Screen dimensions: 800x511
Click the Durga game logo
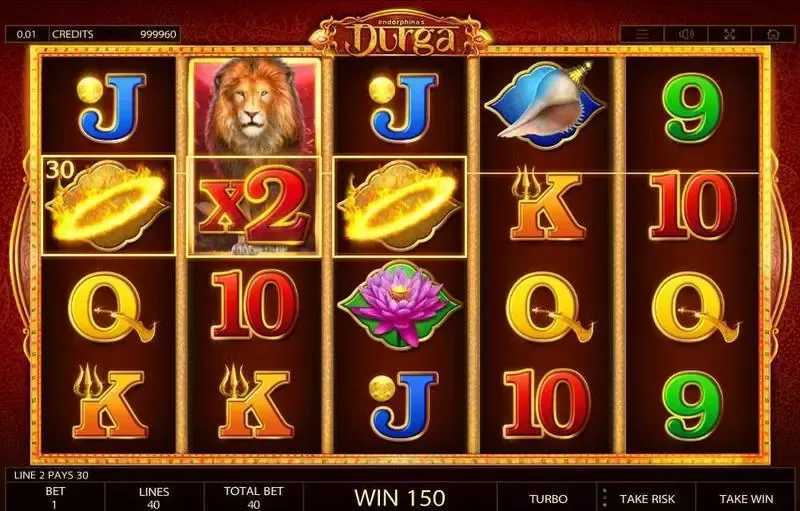(401, 34)
